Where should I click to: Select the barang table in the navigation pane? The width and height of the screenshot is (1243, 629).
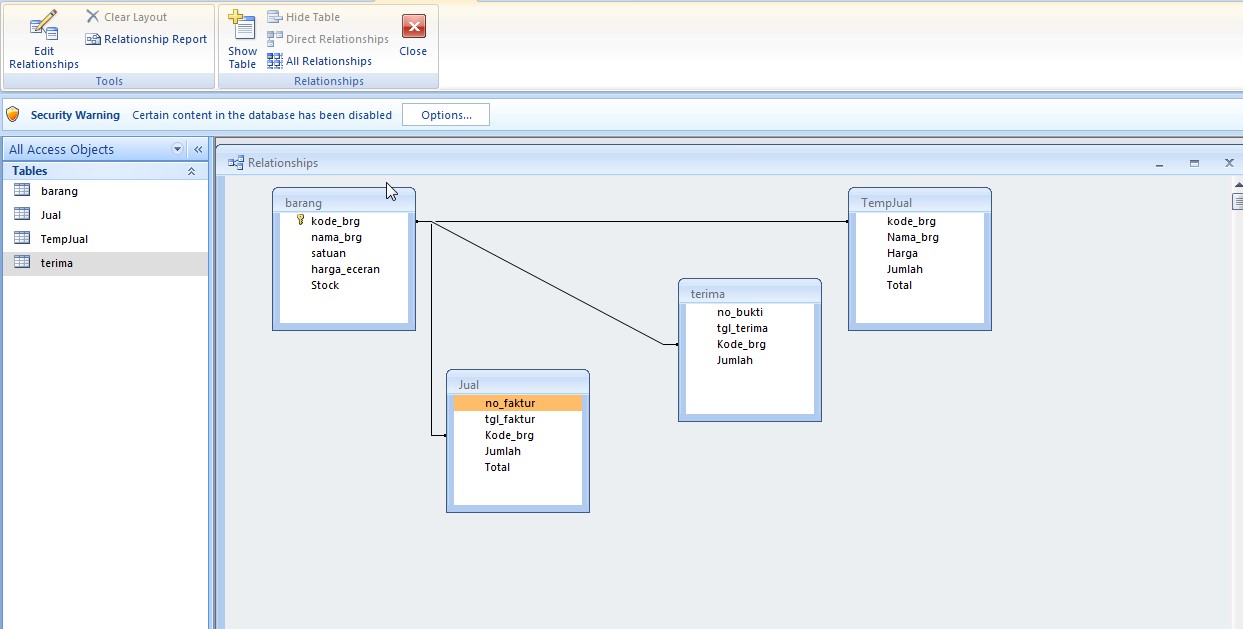[x=60, y=190]
